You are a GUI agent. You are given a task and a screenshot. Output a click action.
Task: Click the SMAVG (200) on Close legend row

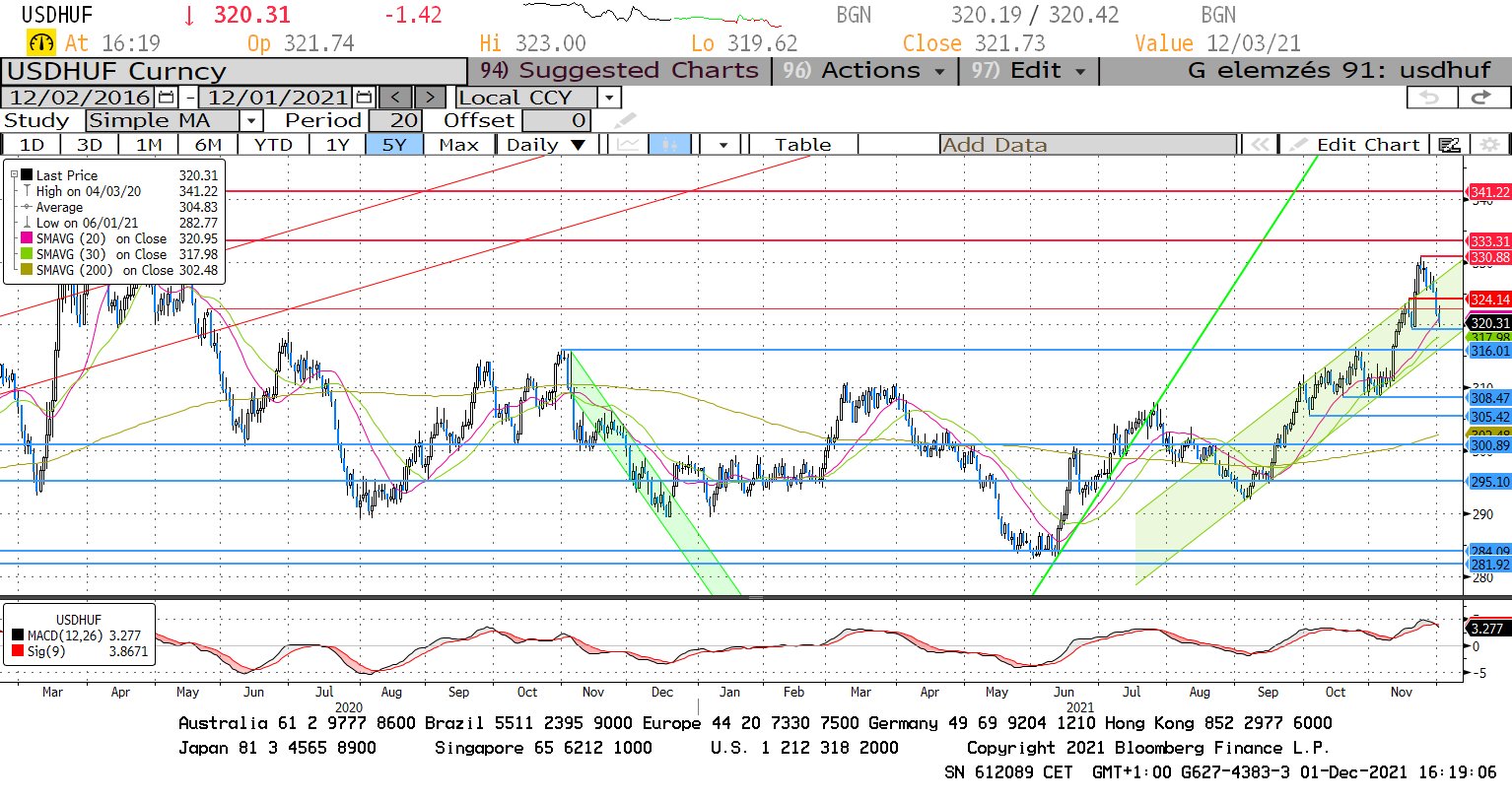(119, 270)
